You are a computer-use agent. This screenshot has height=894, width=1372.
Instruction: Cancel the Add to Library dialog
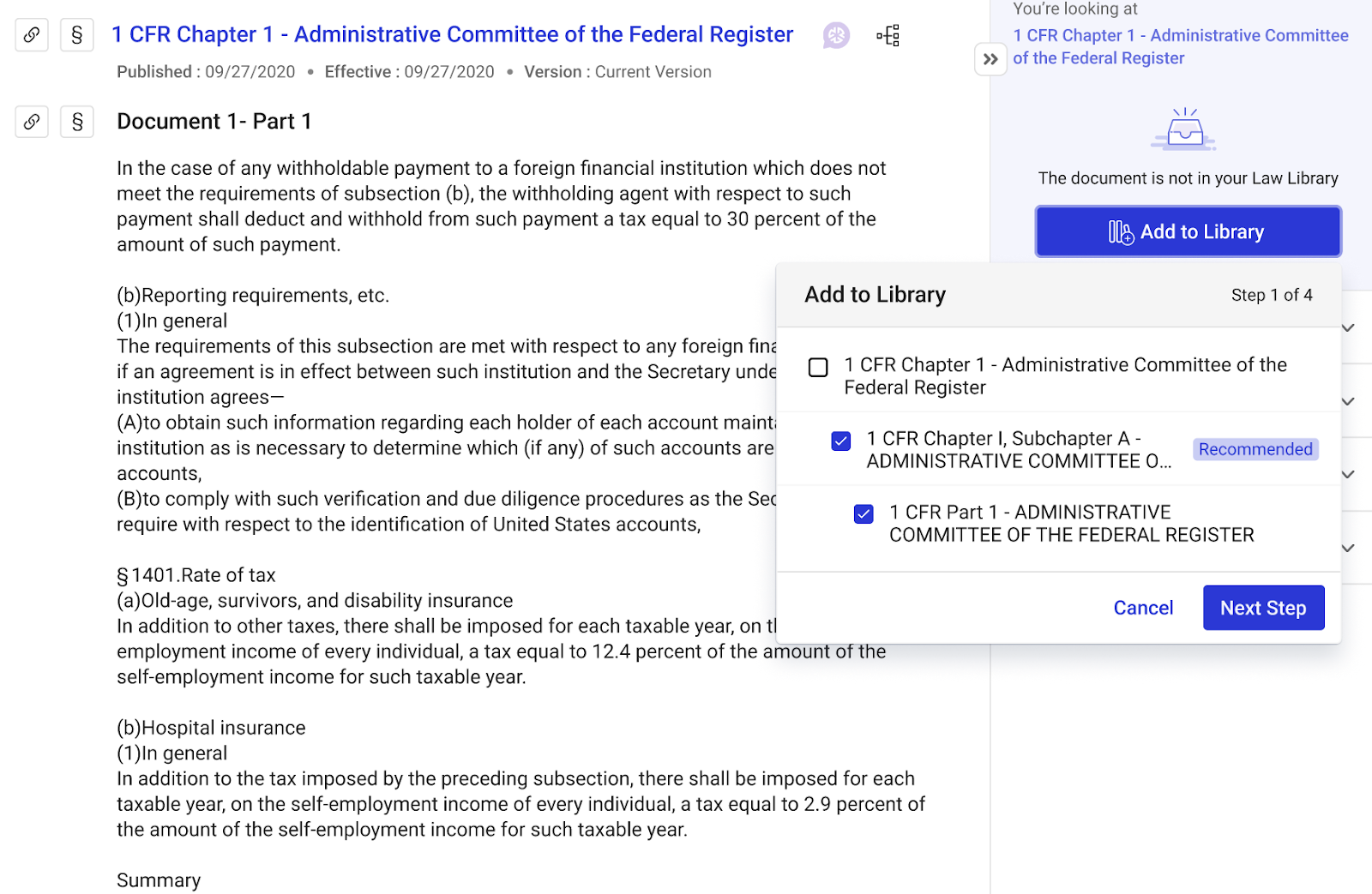pyautogui.click(x=1143, y=608)
